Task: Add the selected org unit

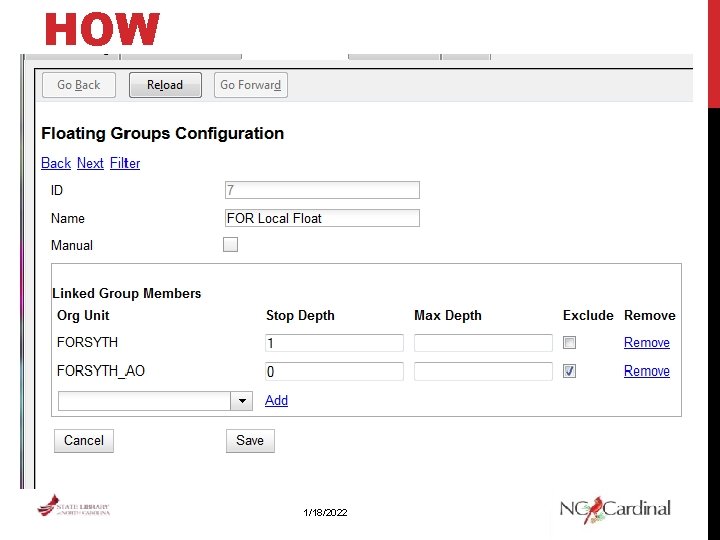Action: pyautogui.click(x=276, y=400)
